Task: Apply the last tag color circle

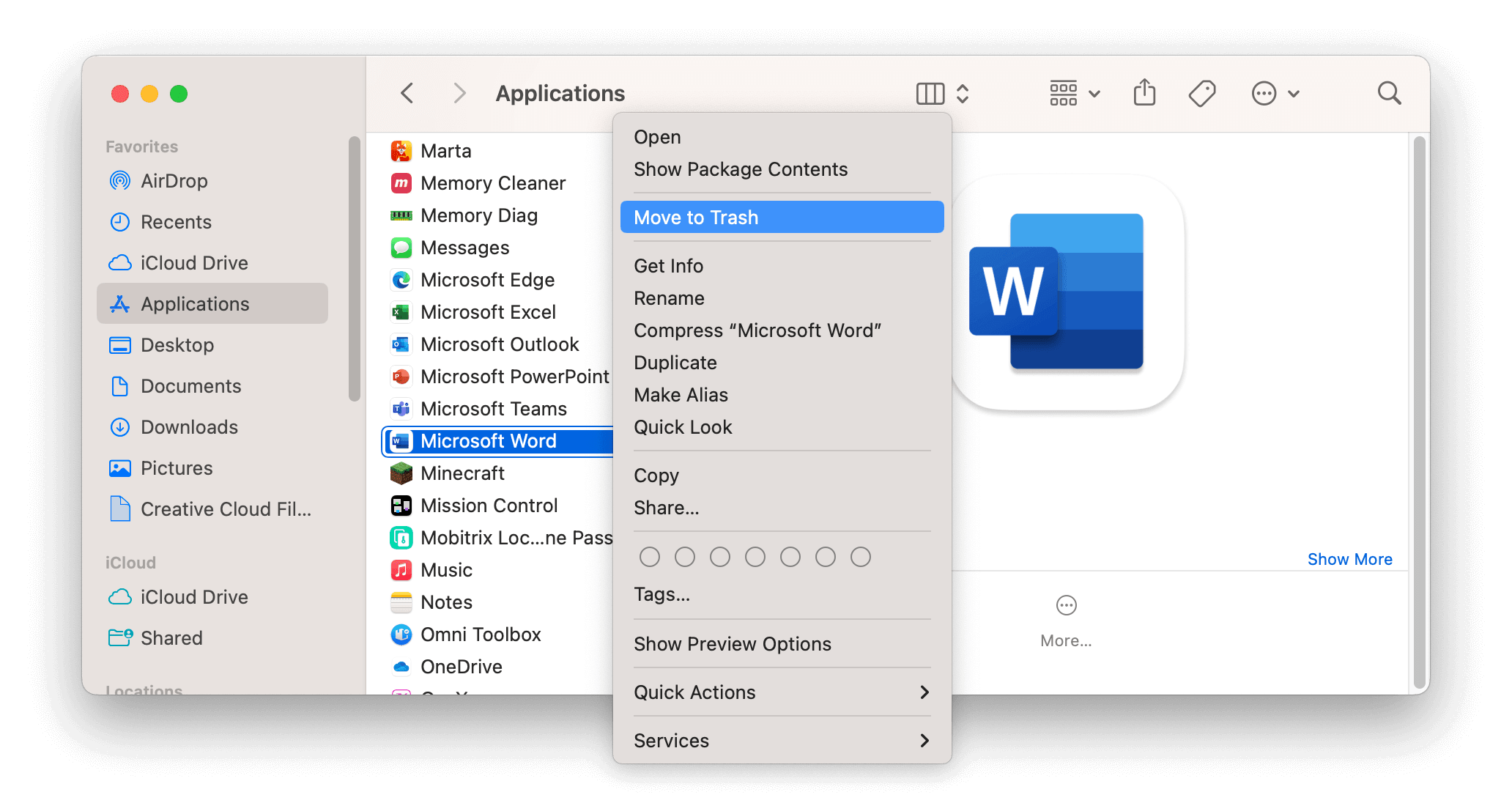Action: pos(860,557)
